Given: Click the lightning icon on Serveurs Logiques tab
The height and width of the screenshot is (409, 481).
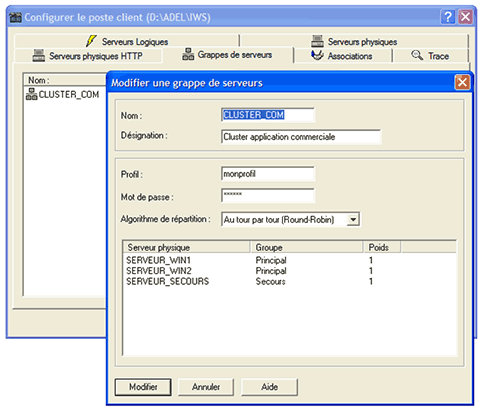Looking at the screenshot, I should point(91,41).
